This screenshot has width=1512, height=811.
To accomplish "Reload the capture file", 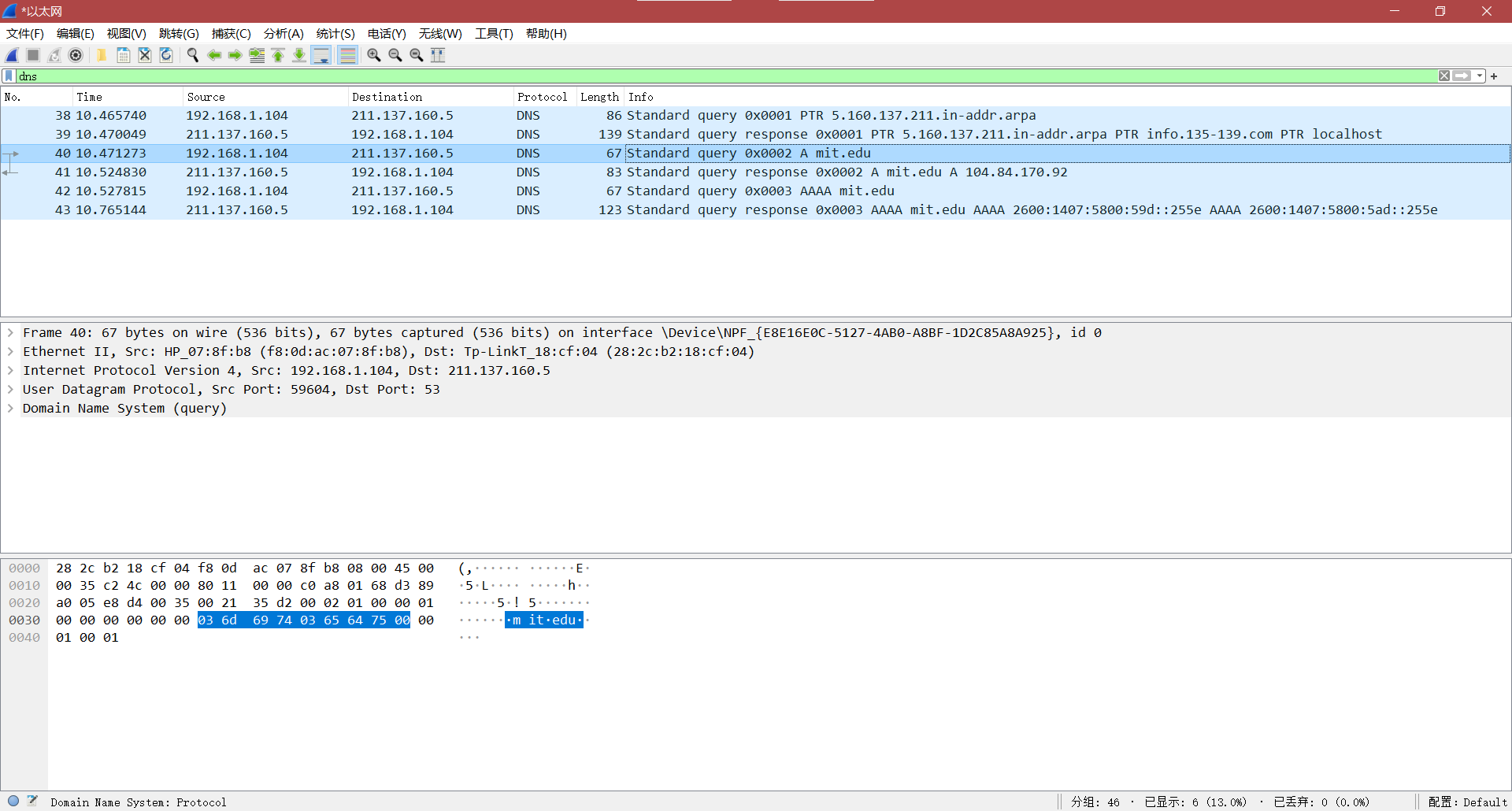I will [165, 55].
